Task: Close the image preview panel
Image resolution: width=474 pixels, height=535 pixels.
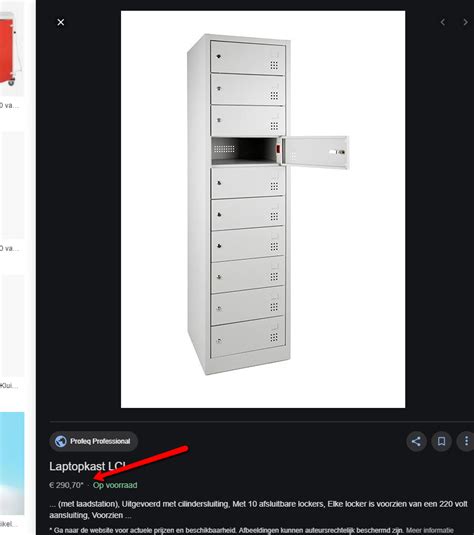Action: (61, 22)
